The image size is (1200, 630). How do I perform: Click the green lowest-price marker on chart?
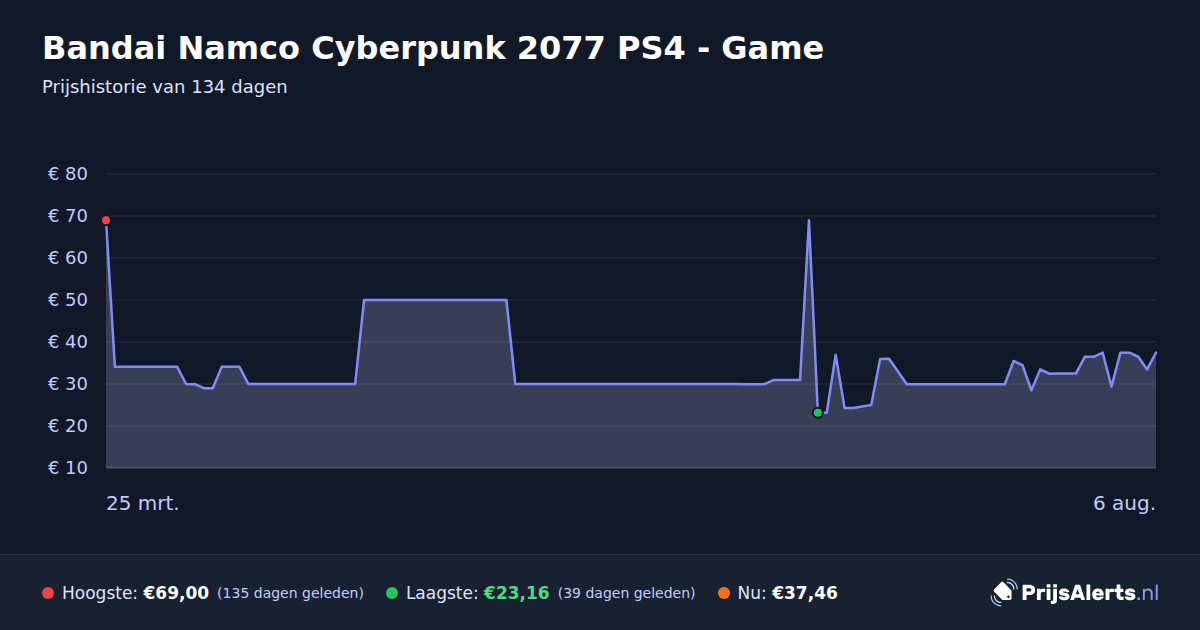point(817,412)
